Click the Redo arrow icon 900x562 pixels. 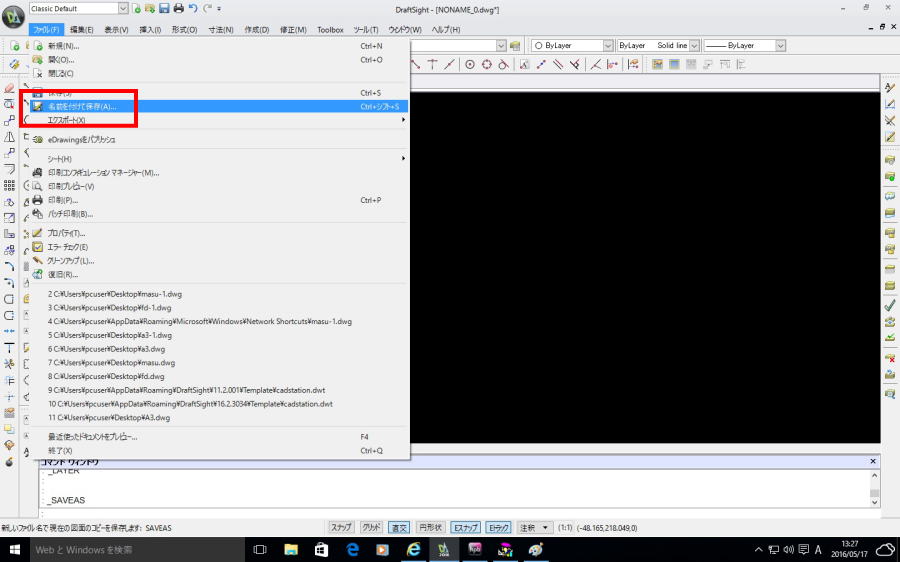[207, 8]
